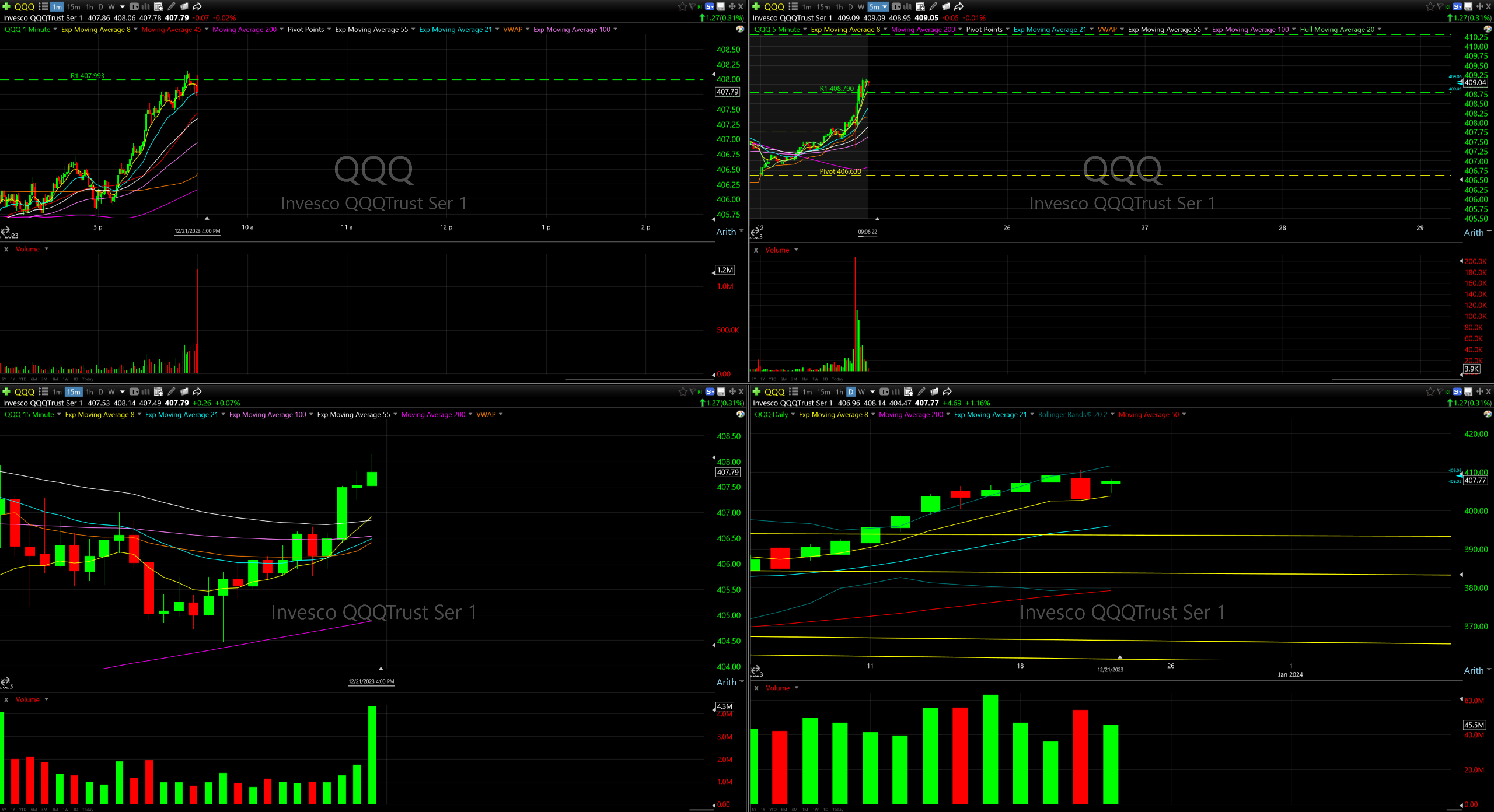
Task: Switch the top-left chart to the 15m timeframe
Action: coord(74,6)
